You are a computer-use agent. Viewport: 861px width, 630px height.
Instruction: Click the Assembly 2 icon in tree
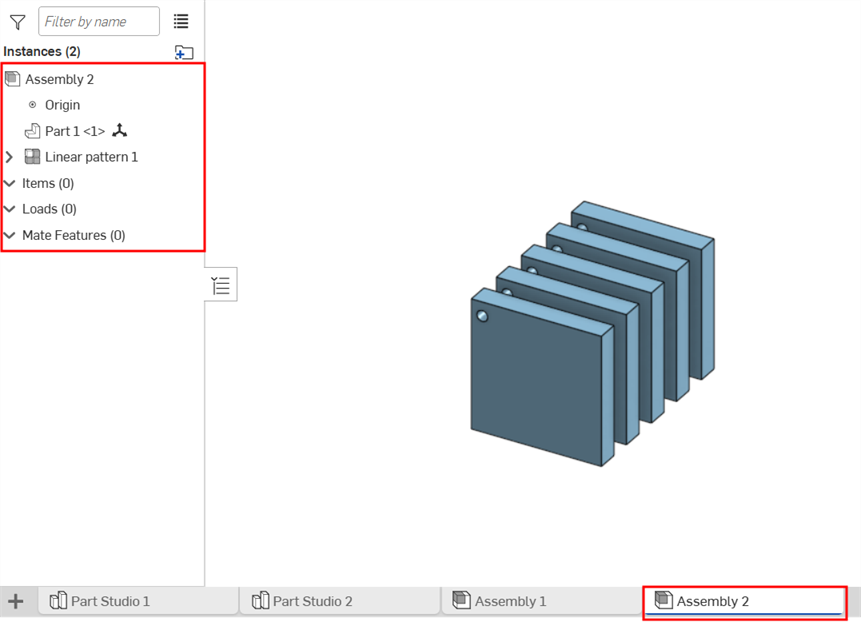[12, 79]
